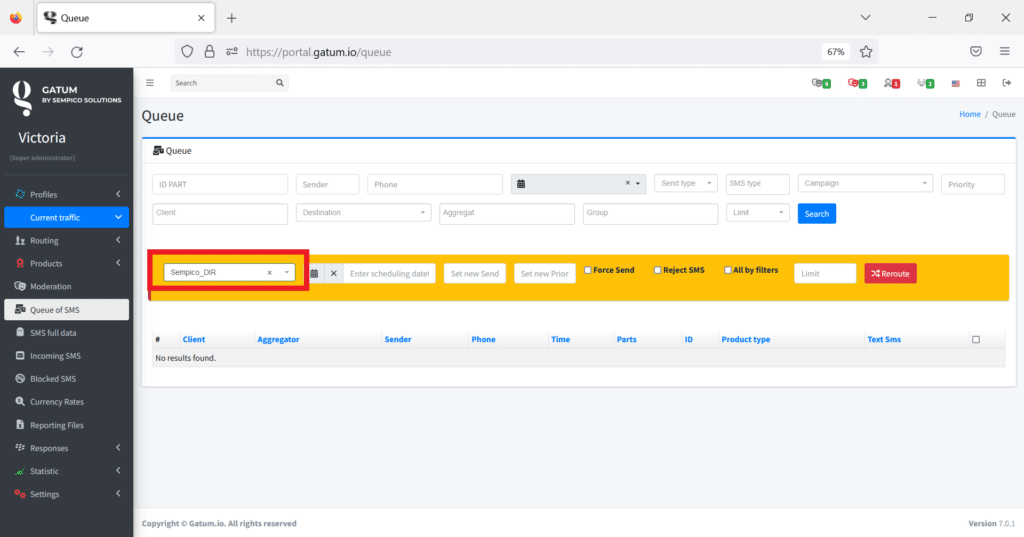
Task: Open the Campaign dropdown
Action: click(865, 184)
